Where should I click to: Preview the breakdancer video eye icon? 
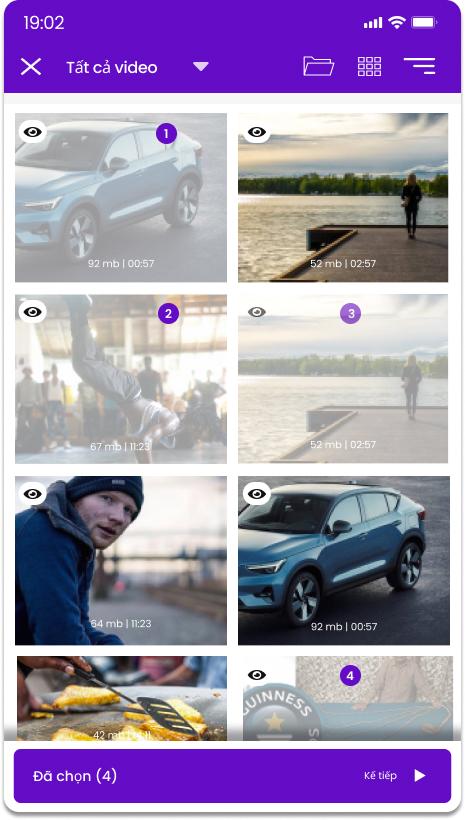coord(32,312)
